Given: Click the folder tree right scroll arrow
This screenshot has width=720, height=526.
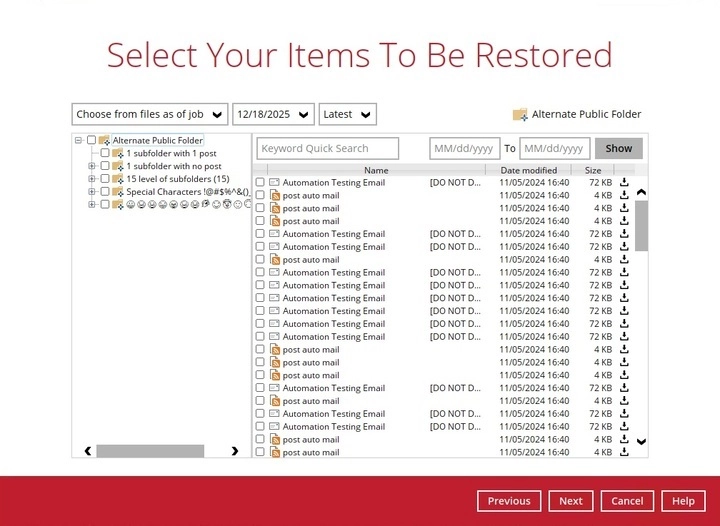Looking at the screenshot, I should (x=235, y=451).
